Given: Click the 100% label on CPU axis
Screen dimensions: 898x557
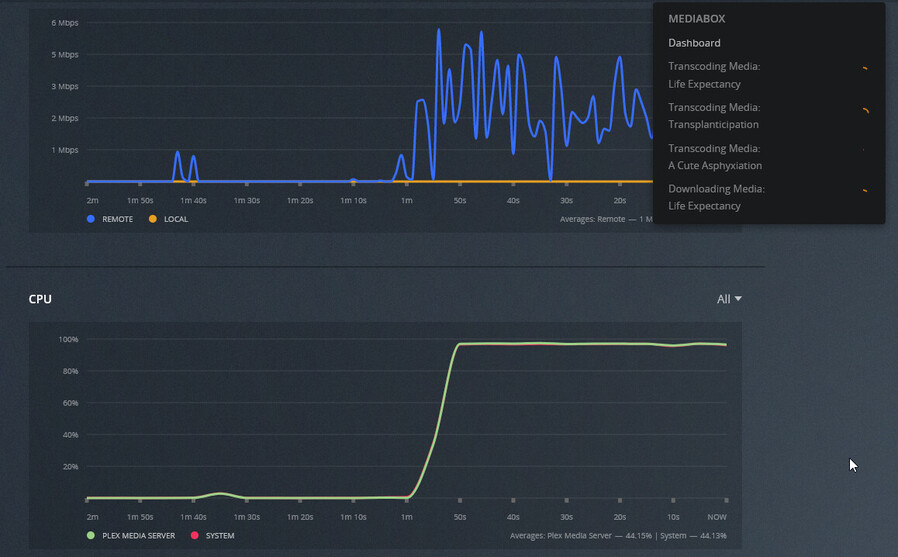Looking at the screenshot, I should [68, 339].
